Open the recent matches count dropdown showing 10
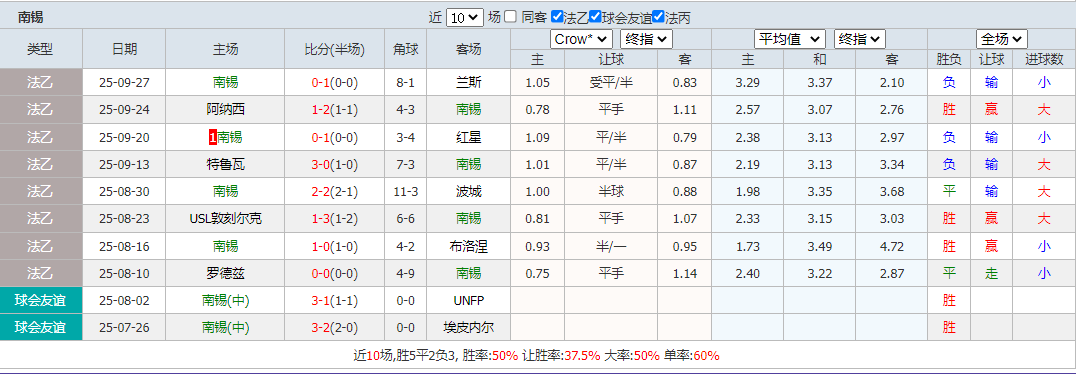Screen dimensions: 1078x374 465,17
